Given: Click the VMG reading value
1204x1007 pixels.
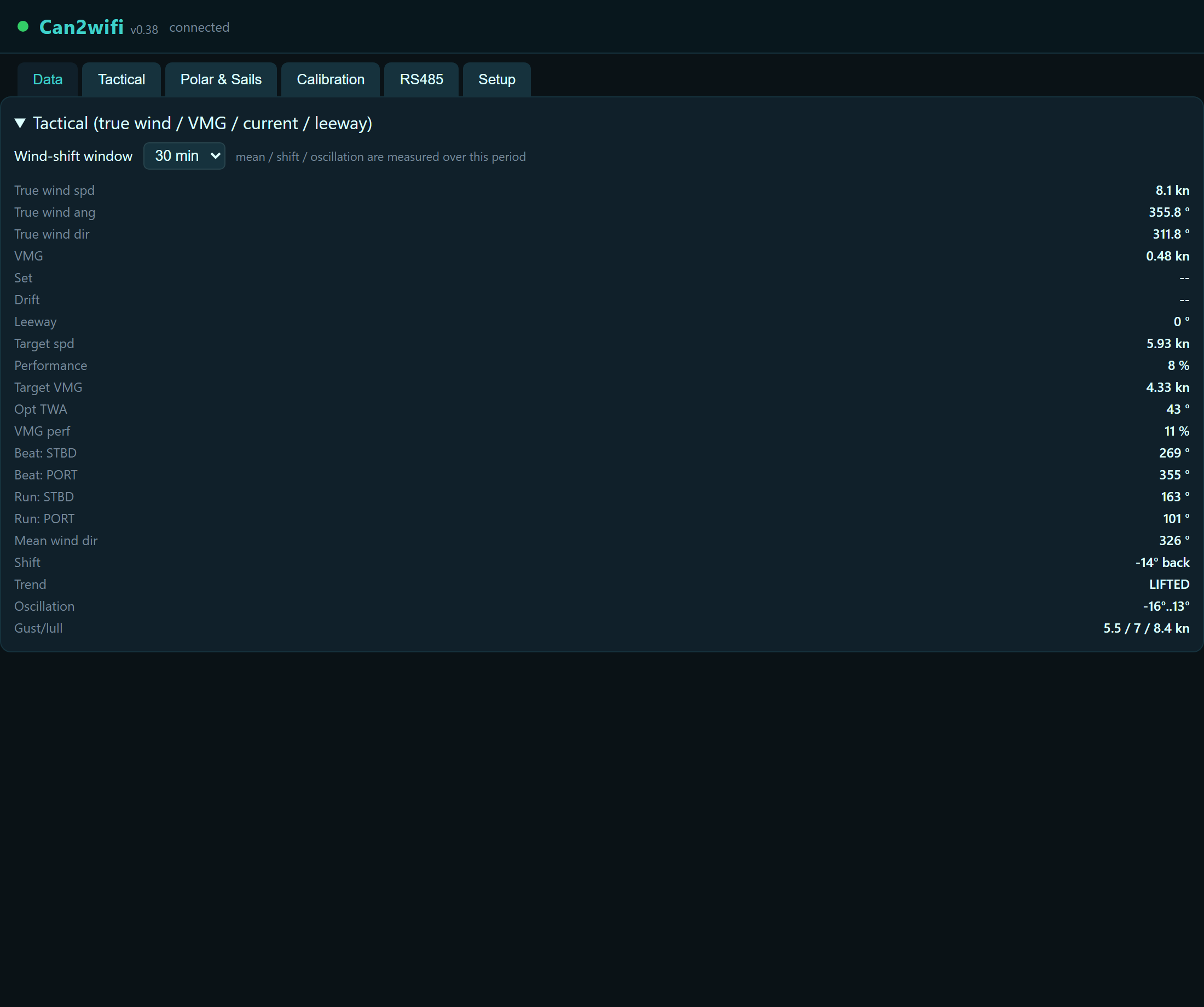Looking at the screenshot, I should [x=1167, y=256].
